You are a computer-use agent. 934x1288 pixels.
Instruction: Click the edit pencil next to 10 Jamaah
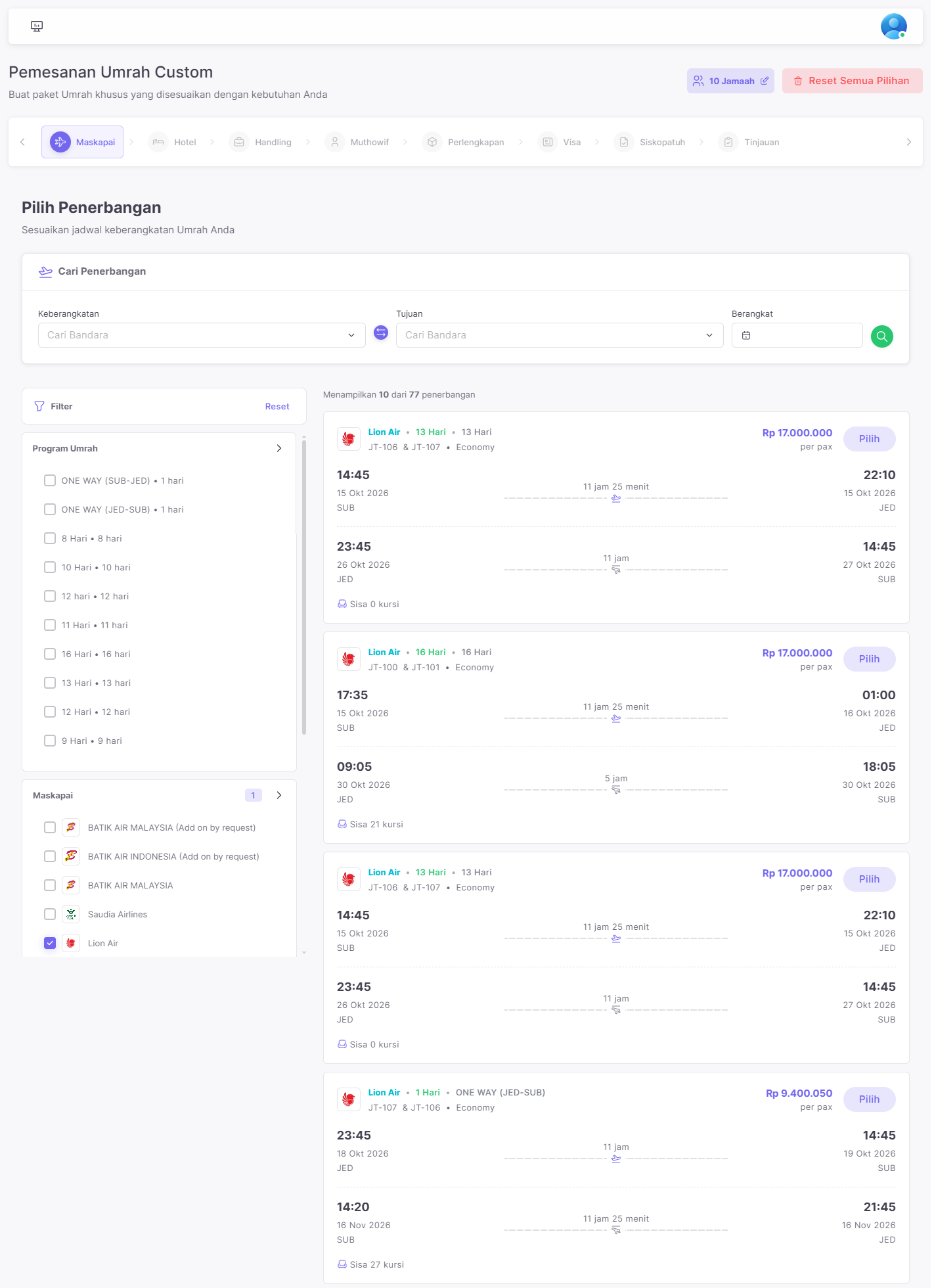(765, 81)
